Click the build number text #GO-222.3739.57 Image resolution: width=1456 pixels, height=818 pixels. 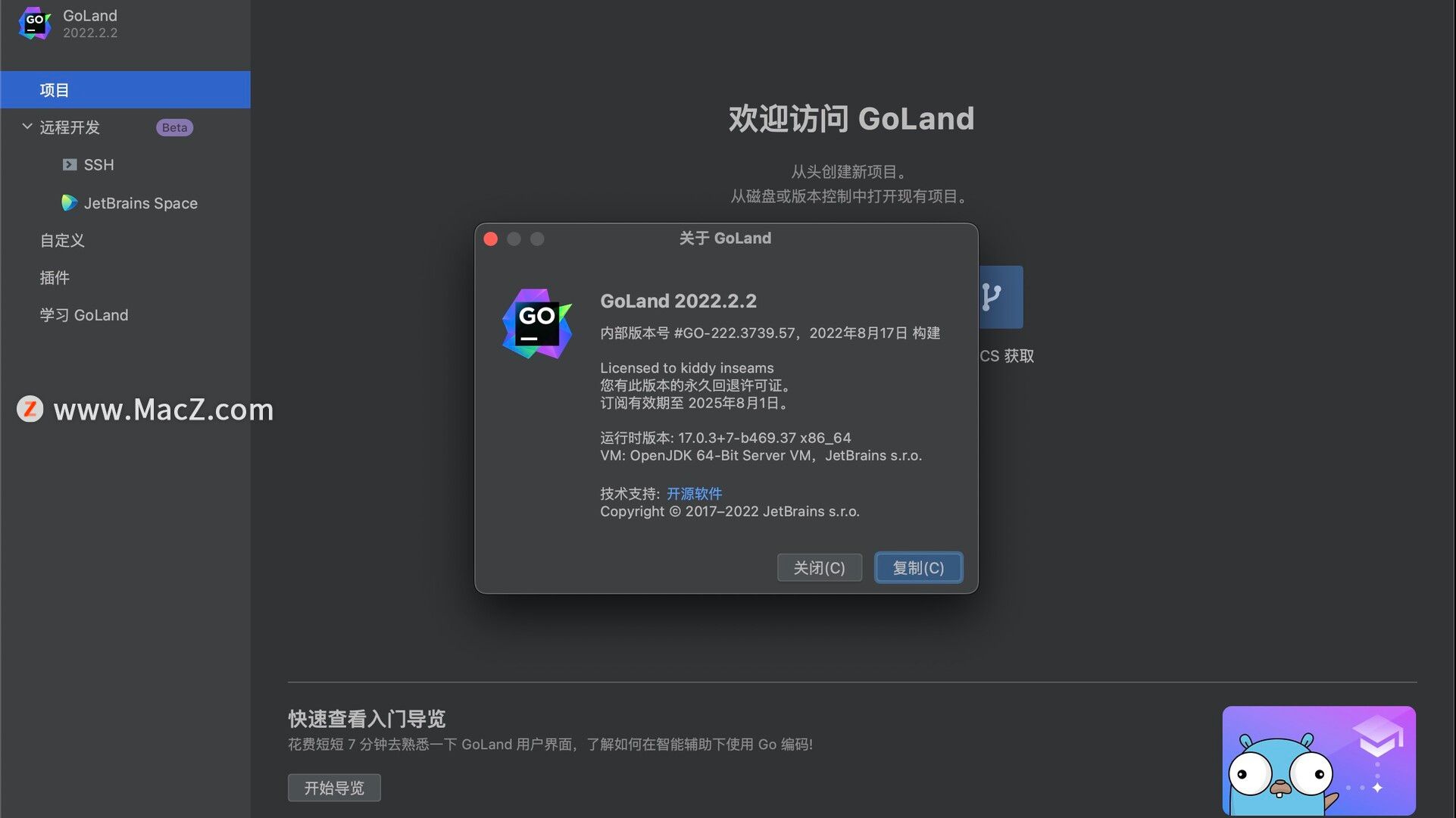point(735,333)
